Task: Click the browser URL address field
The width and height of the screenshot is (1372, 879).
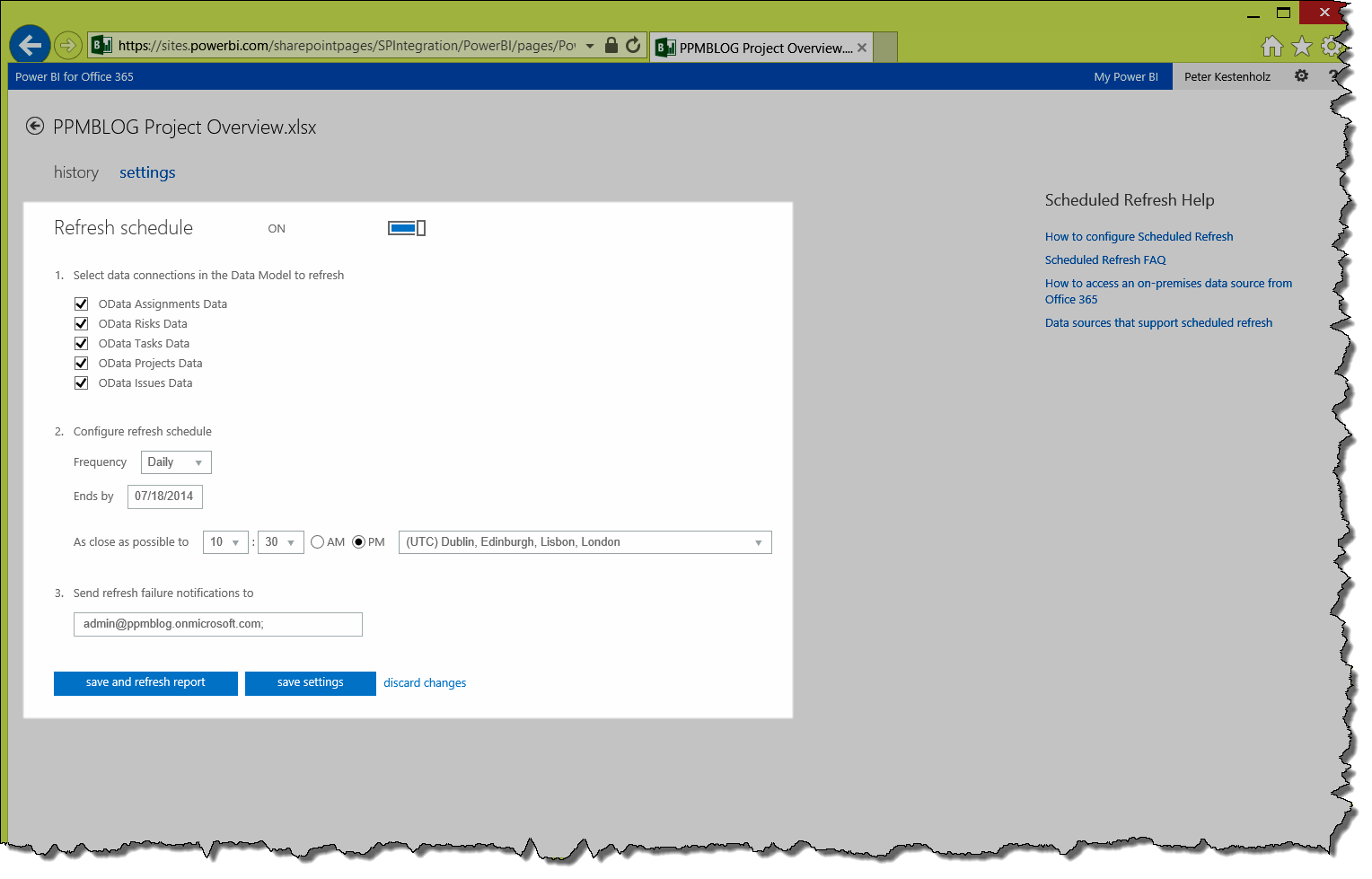Action: point(347,46)
